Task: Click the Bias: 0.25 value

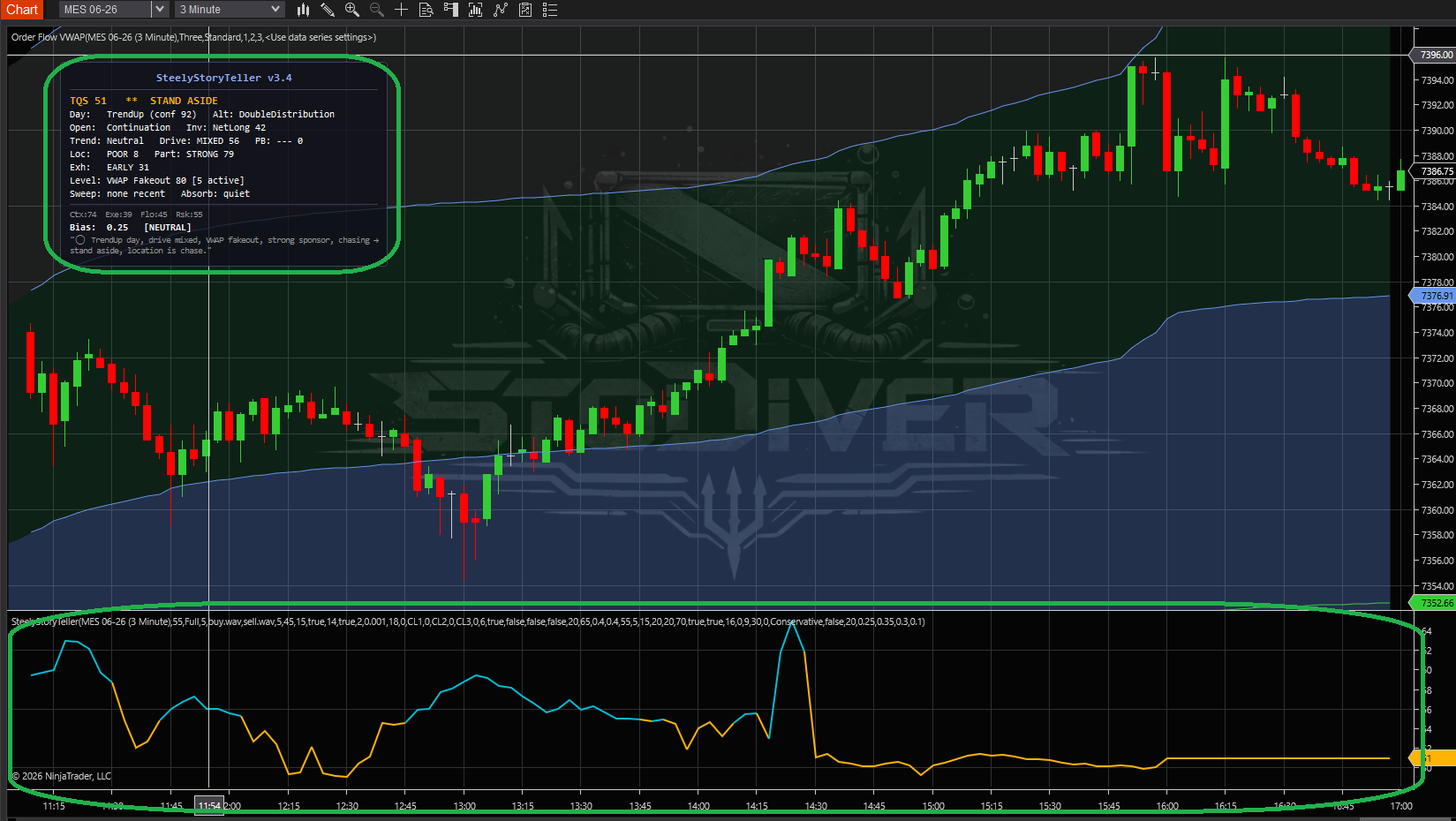Action: pos(99,228)
